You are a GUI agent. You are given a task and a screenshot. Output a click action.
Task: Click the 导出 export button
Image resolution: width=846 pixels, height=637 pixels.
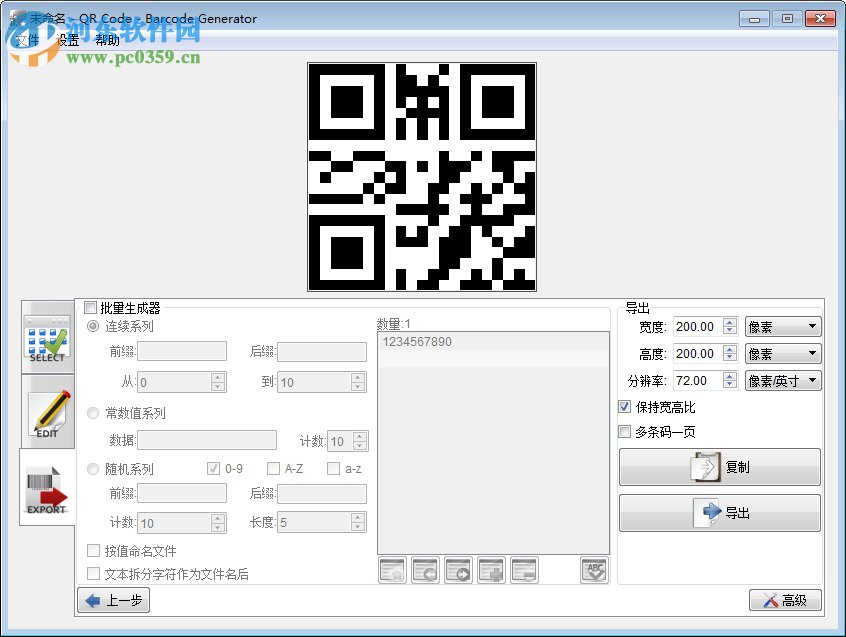pos(719,513)
